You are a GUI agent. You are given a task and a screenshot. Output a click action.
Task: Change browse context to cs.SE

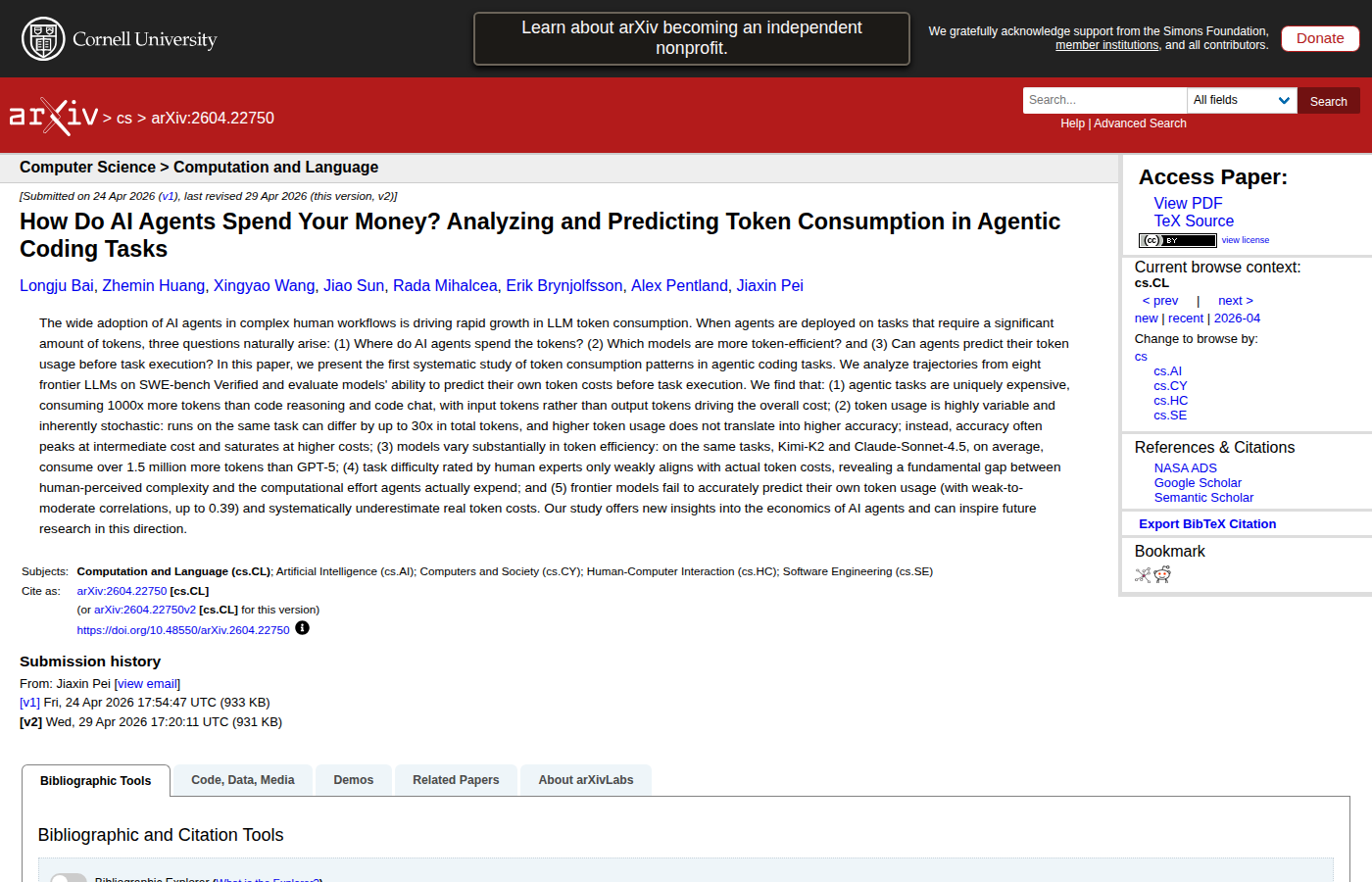coord(1170,416)
